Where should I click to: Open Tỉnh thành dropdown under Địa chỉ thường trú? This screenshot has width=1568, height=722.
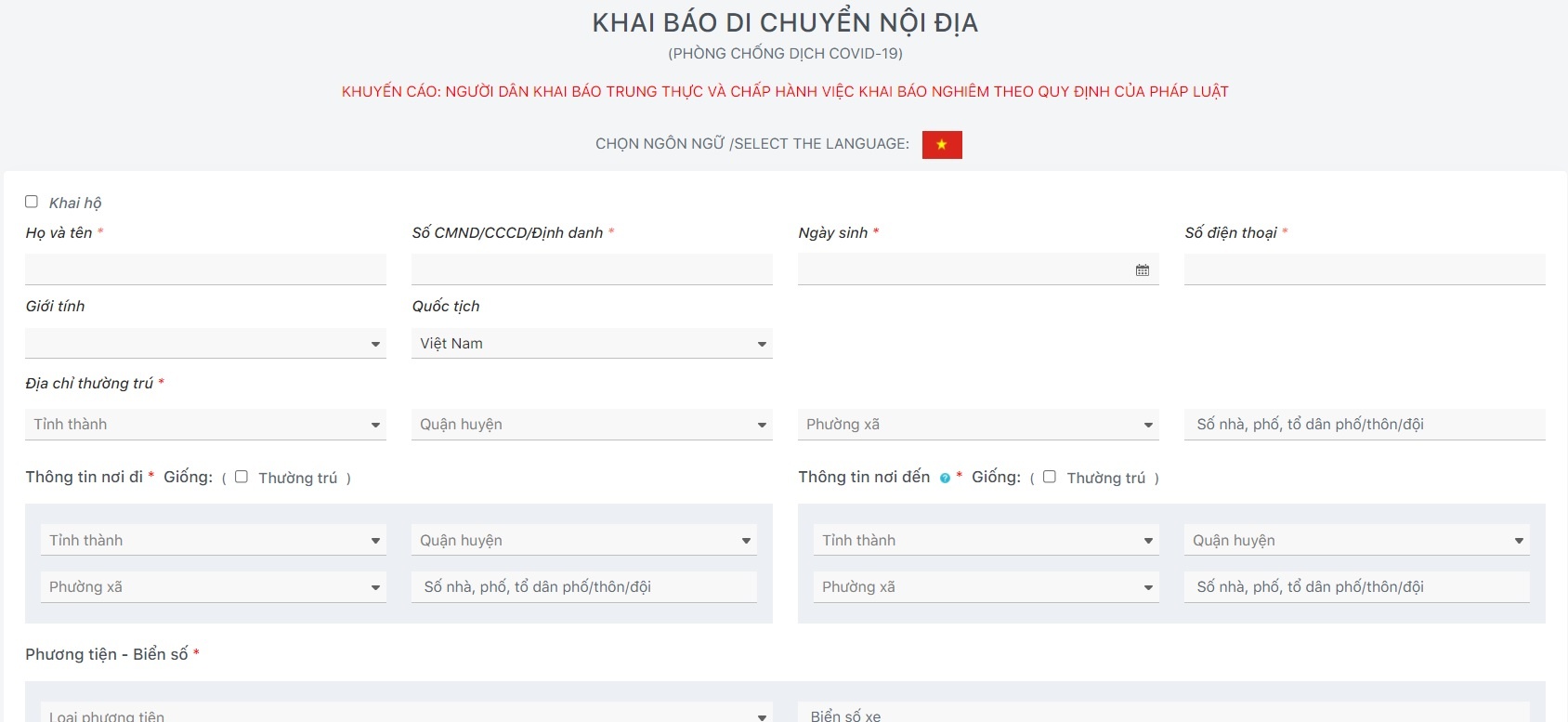(x=205, y=425)
